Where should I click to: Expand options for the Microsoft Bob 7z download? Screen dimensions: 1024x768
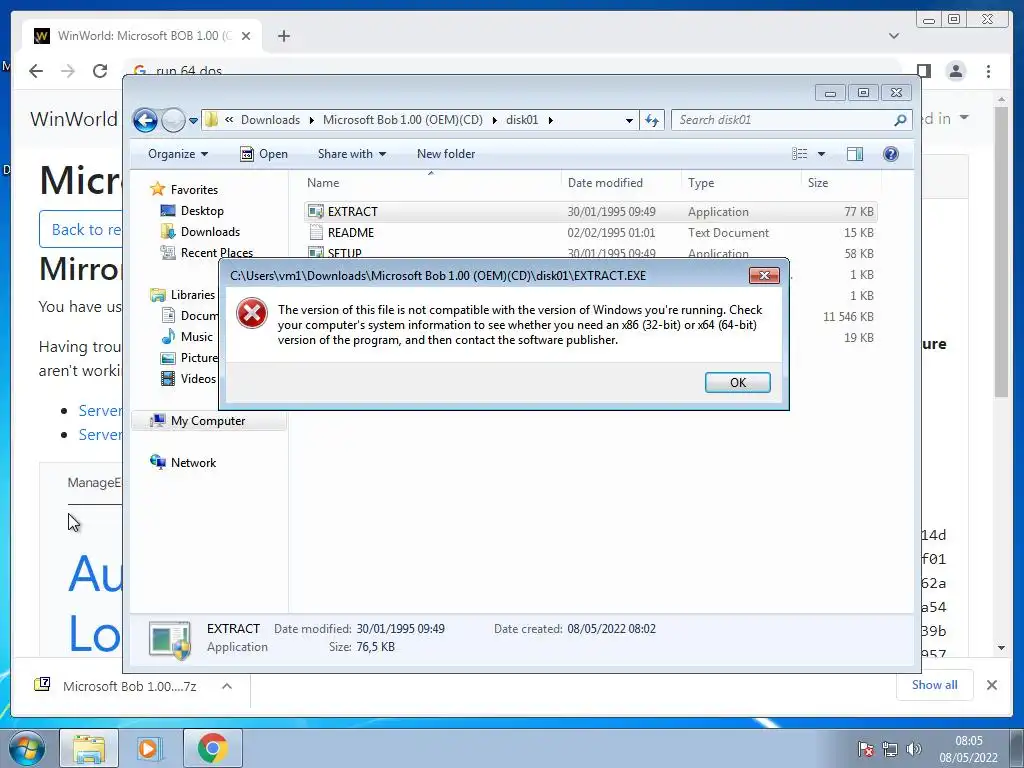point(227,686)
